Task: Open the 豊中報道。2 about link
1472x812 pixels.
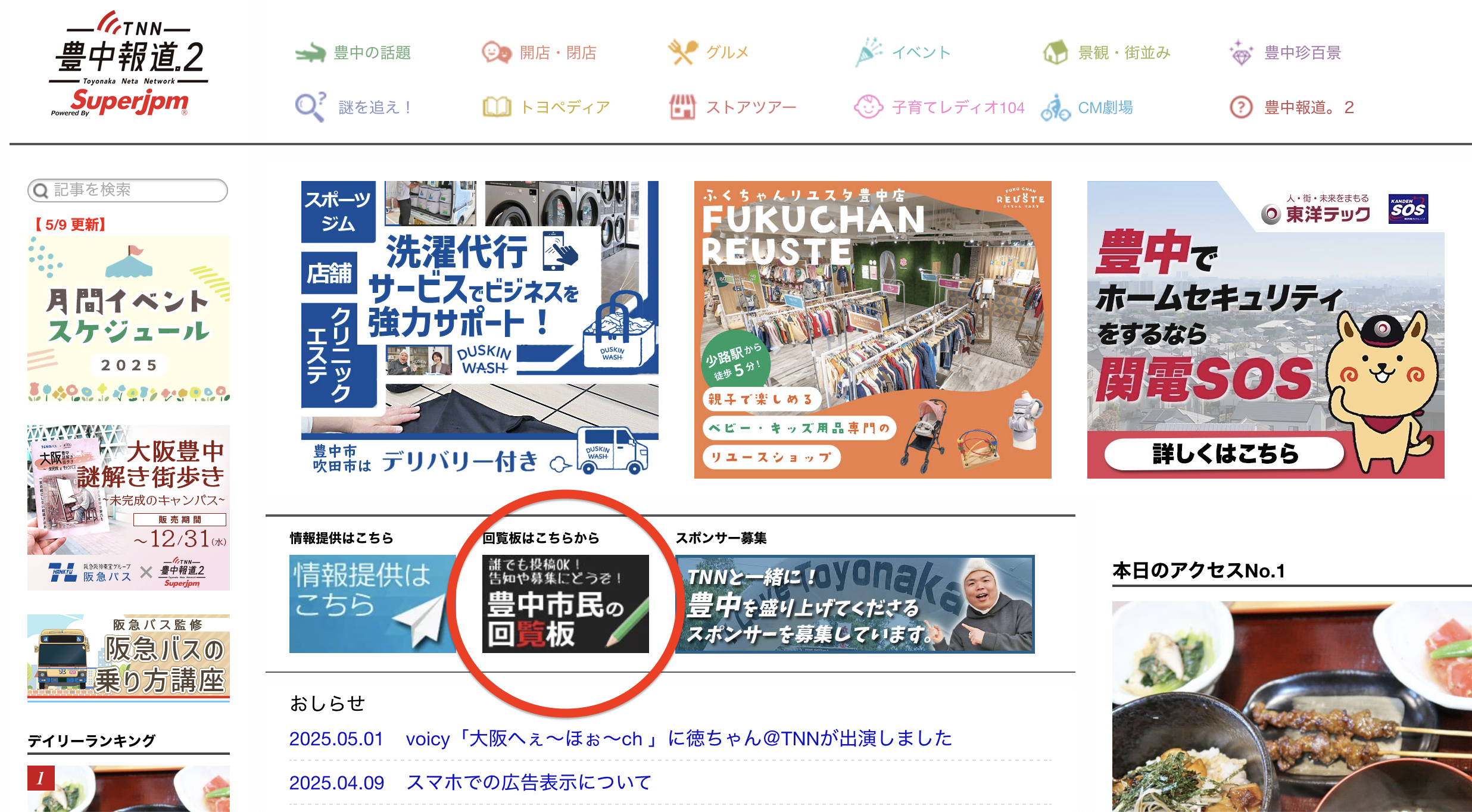Action: click(x=1309, y=107)
